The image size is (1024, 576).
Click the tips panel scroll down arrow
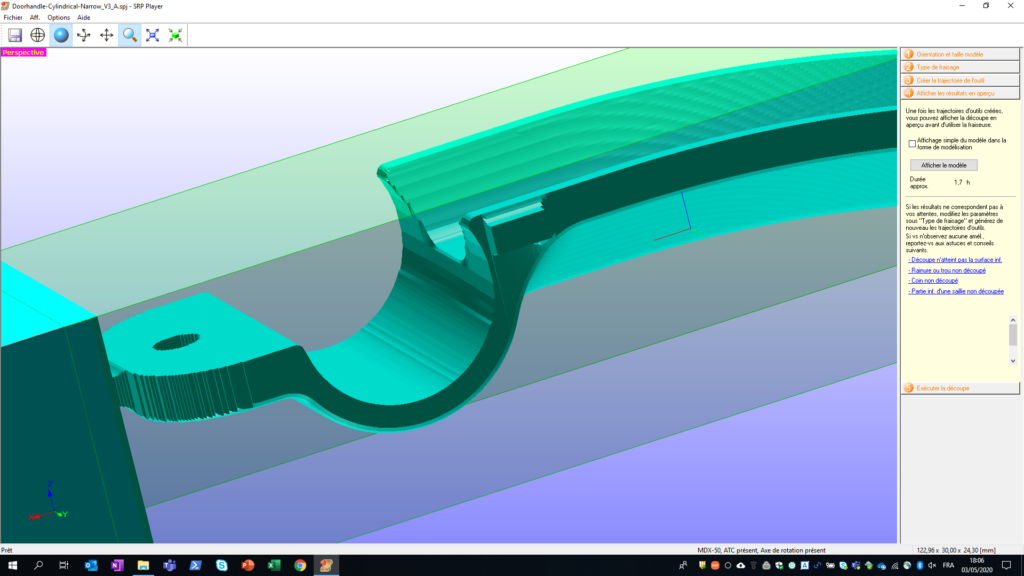click(1013, 360)
